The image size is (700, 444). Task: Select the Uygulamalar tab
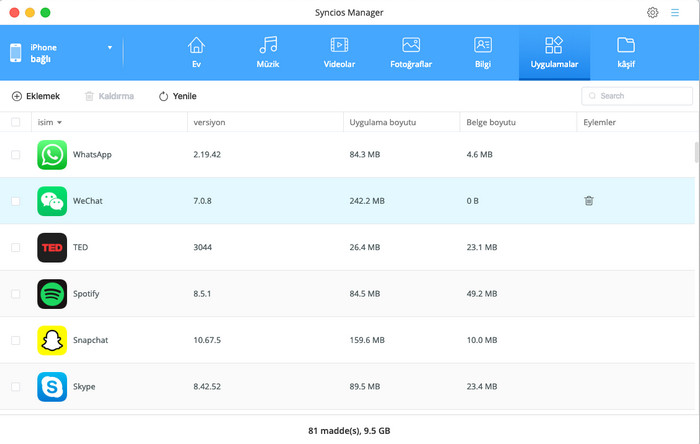[554, 53]
